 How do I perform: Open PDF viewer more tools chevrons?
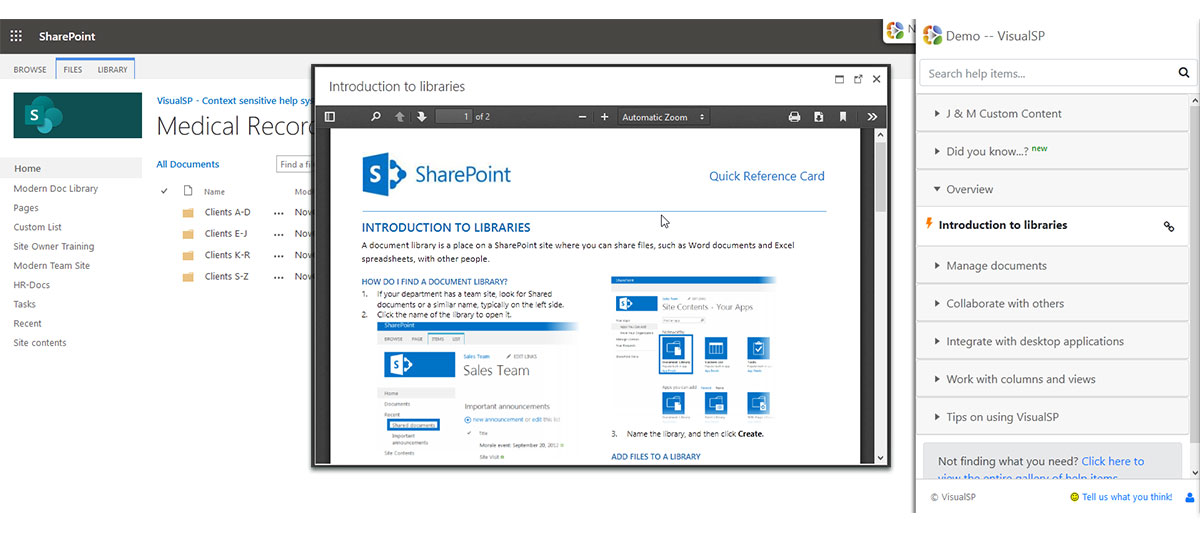pos(872,117)
